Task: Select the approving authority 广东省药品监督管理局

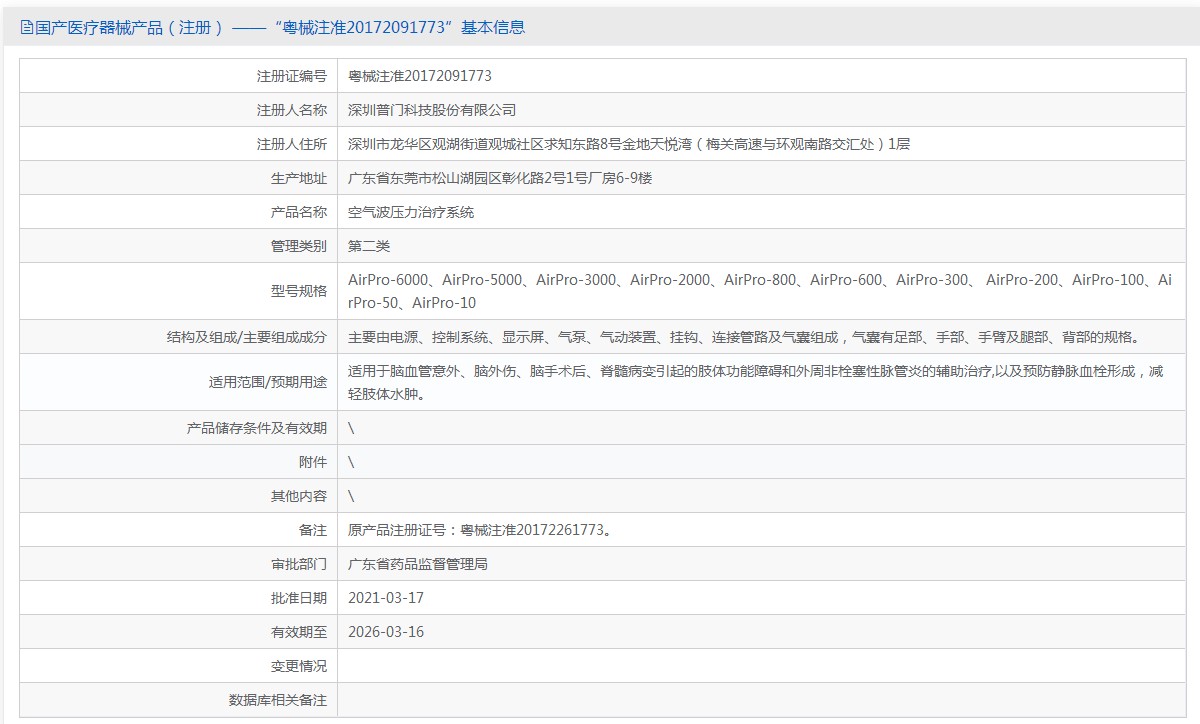Action: pos(418,564)
